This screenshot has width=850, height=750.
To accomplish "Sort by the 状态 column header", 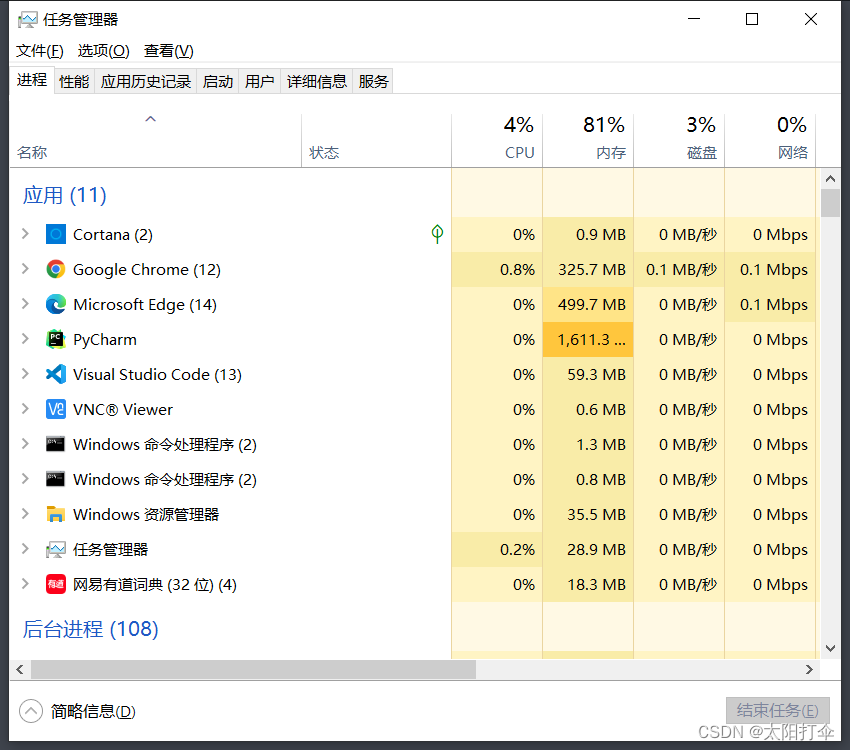I will click(x=376, y=140).
